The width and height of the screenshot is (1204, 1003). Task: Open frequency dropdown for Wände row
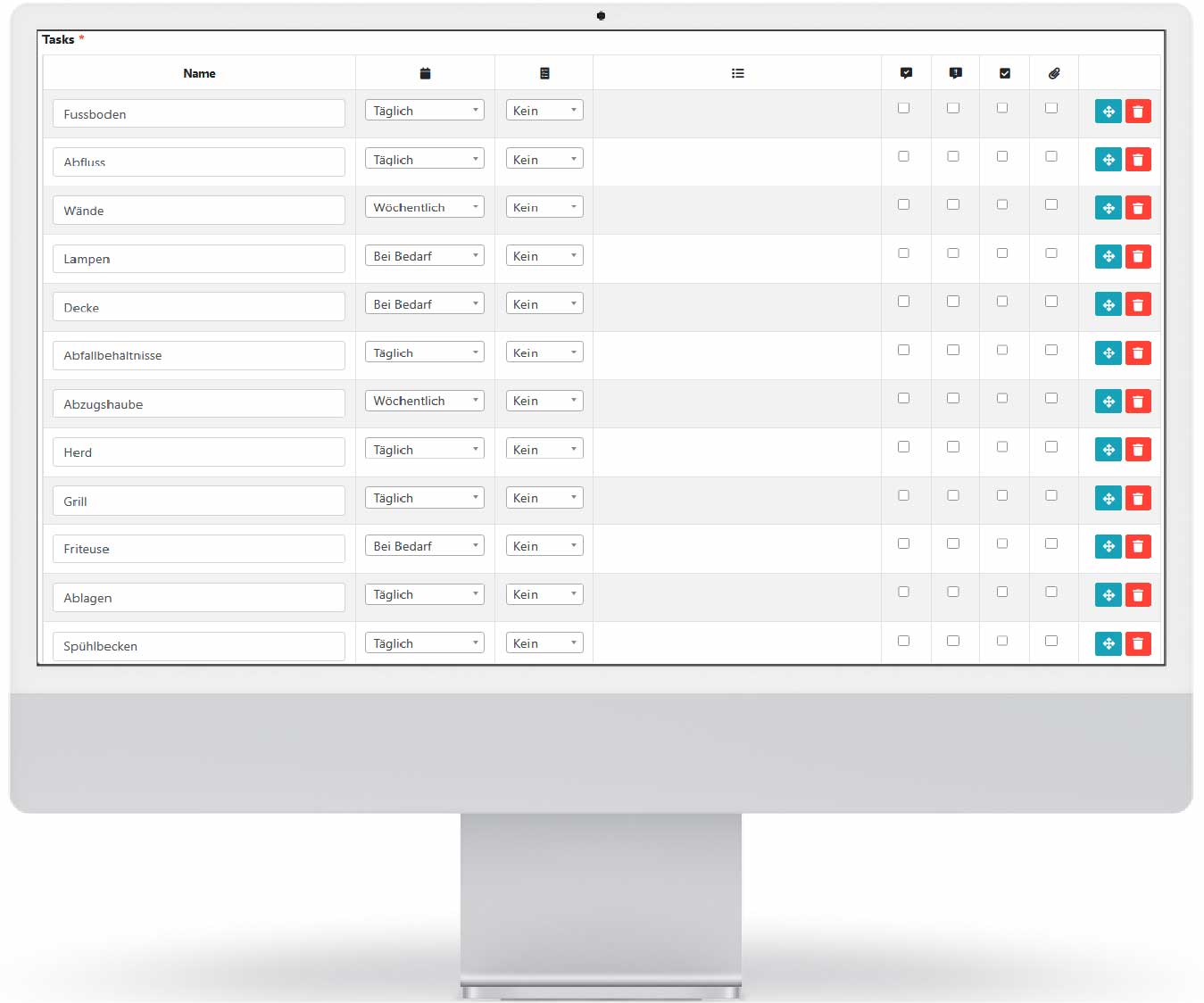424,207
